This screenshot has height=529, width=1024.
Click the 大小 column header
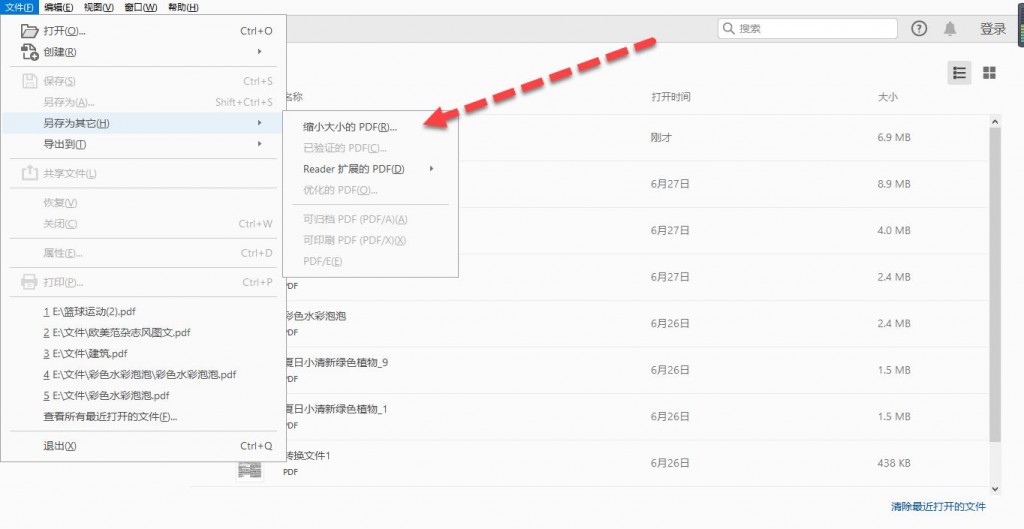point(887,97)
